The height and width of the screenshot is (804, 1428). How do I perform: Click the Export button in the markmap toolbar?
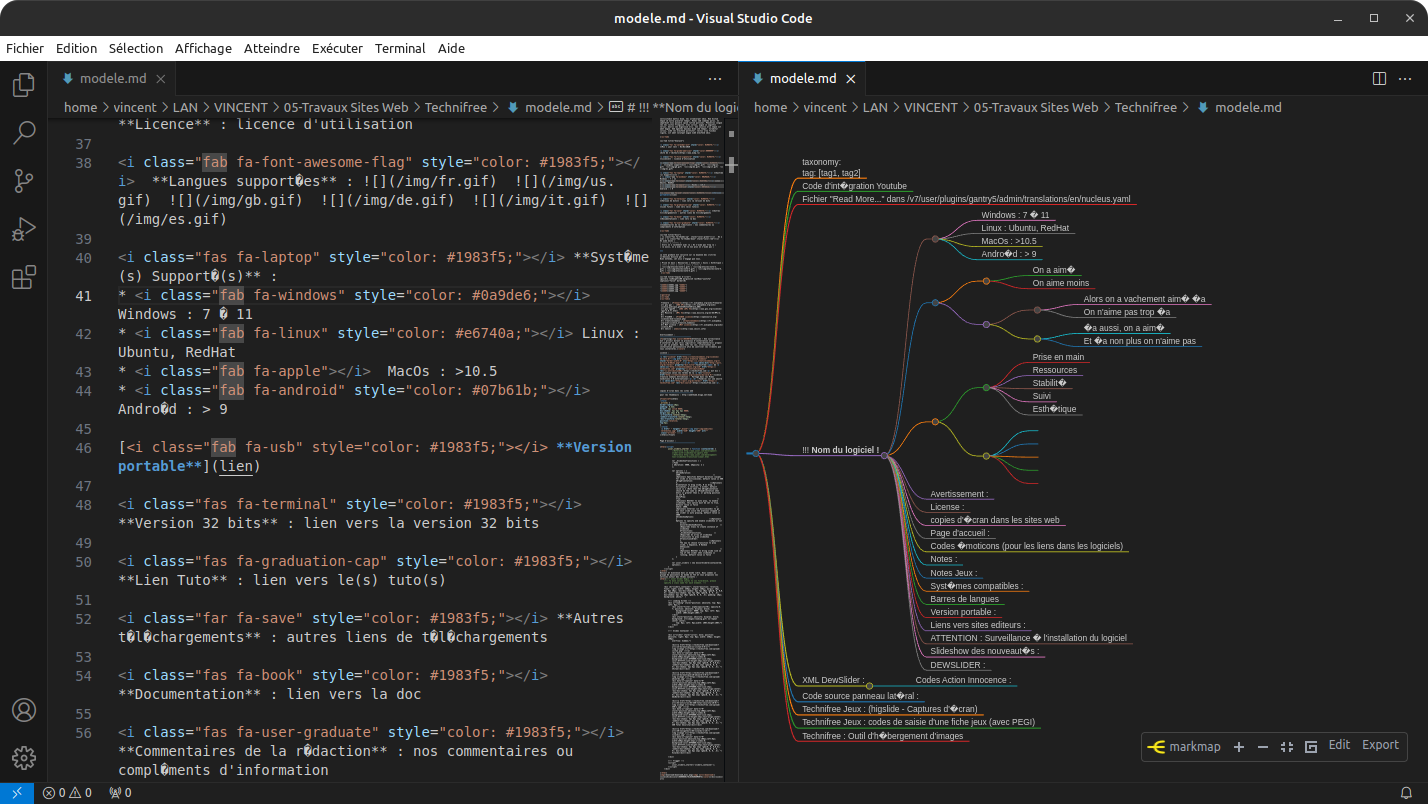pos(1380,745)
